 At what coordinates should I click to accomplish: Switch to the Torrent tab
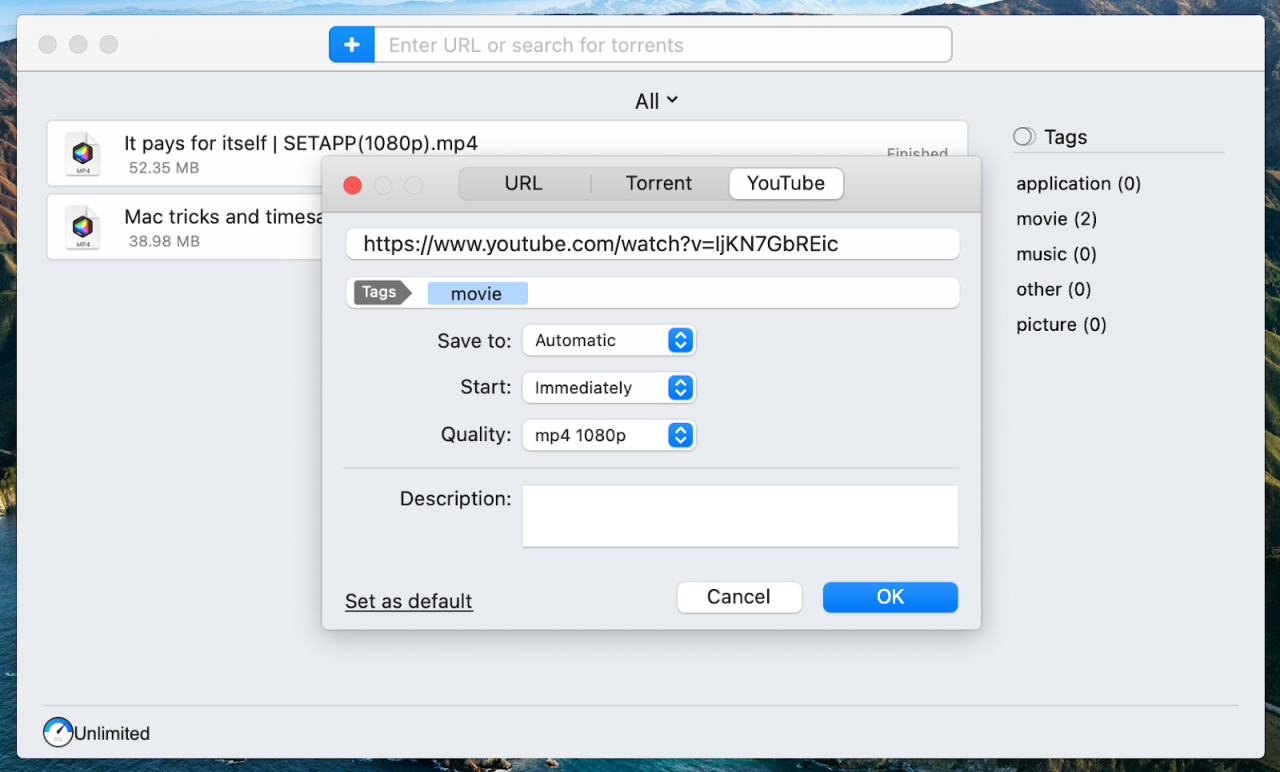pyautogui.click(x=659, y=183)
